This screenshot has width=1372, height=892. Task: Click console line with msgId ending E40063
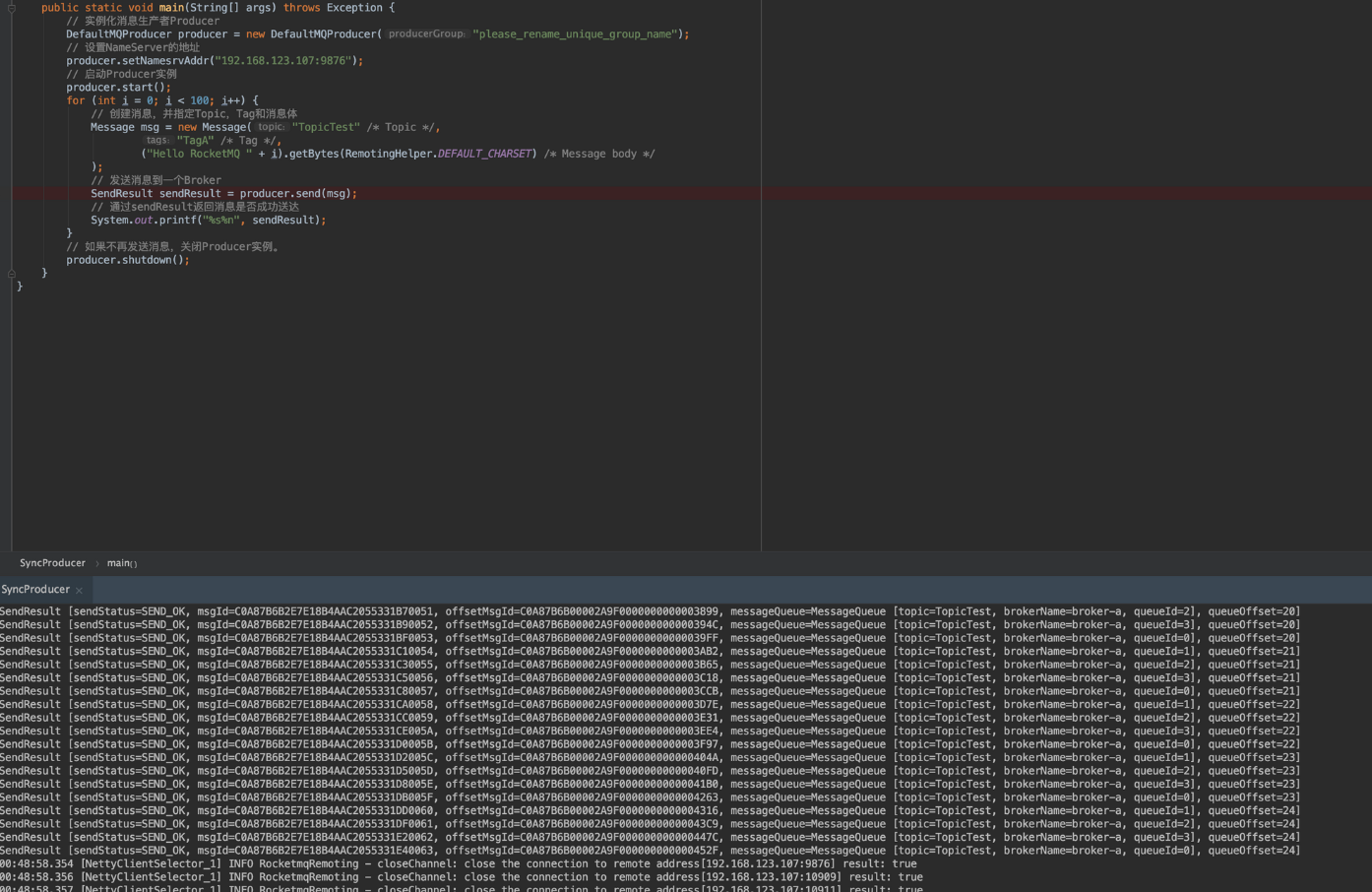pos(650,851)
